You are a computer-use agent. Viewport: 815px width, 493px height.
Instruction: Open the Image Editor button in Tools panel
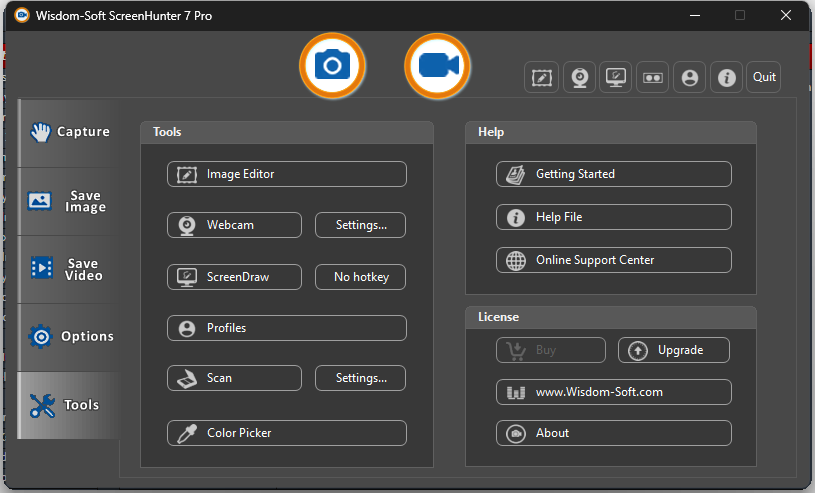pos(287,174)
